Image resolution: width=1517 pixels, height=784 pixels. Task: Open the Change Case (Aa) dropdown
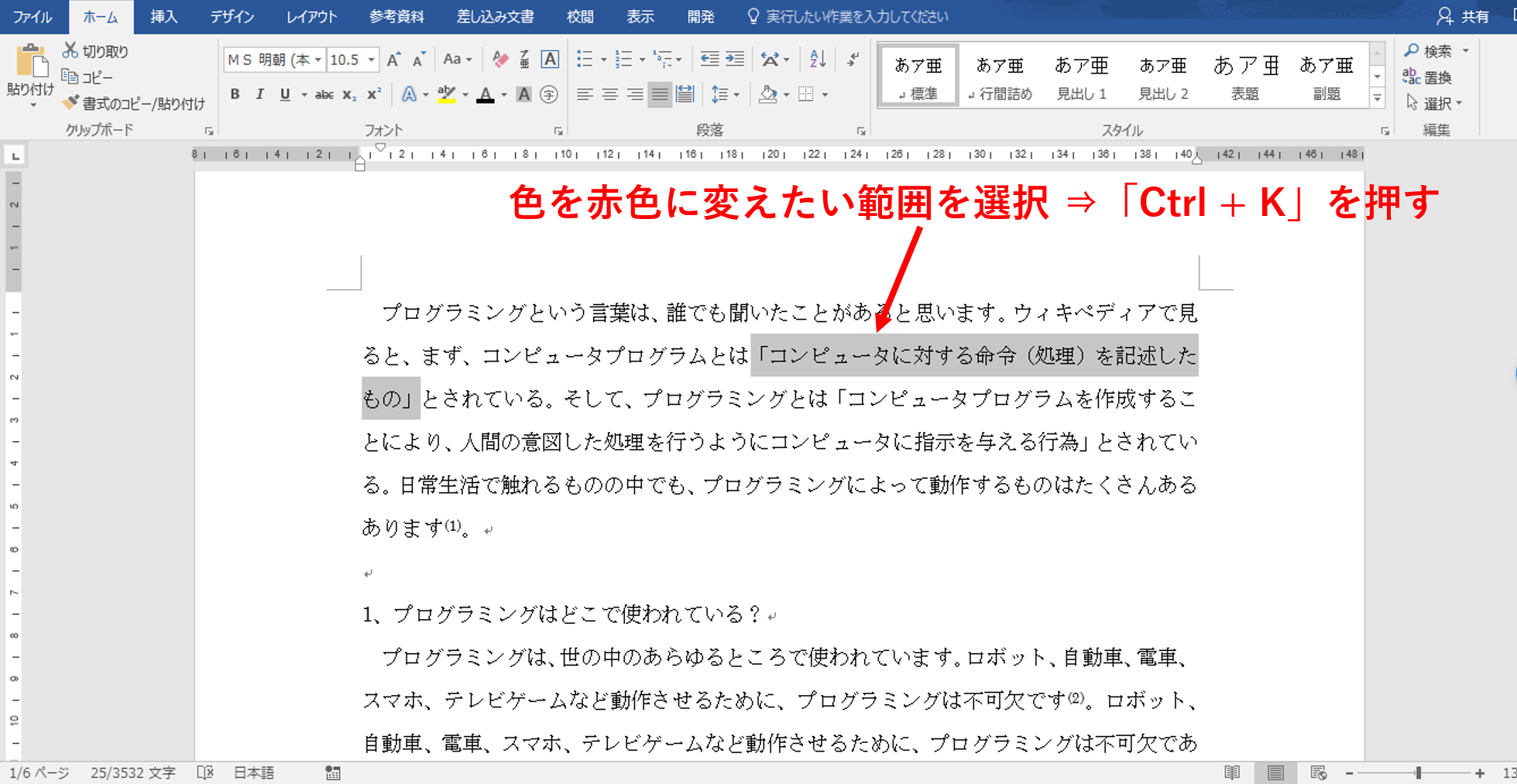[x=457, y=60]
